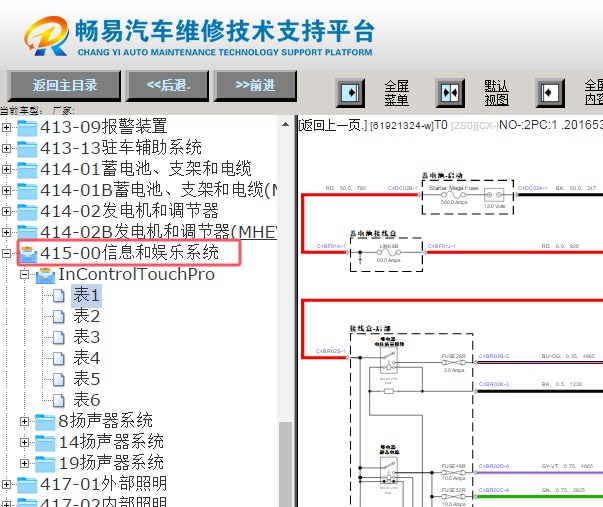Click the 返回主目录 button
The height and width of the screenshot is (507, 603).
pos(64,85)
